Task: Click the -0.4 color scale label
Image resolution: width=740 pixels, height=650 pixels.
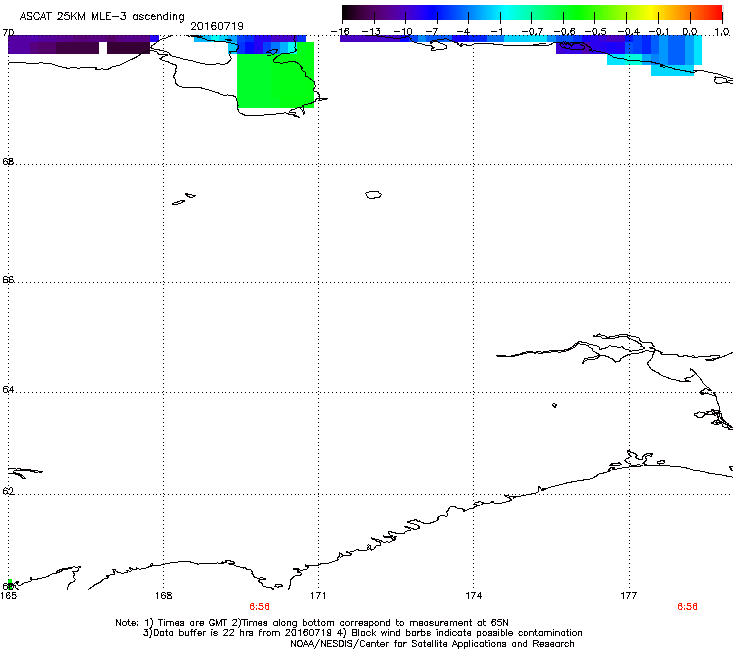Action: 628,32
